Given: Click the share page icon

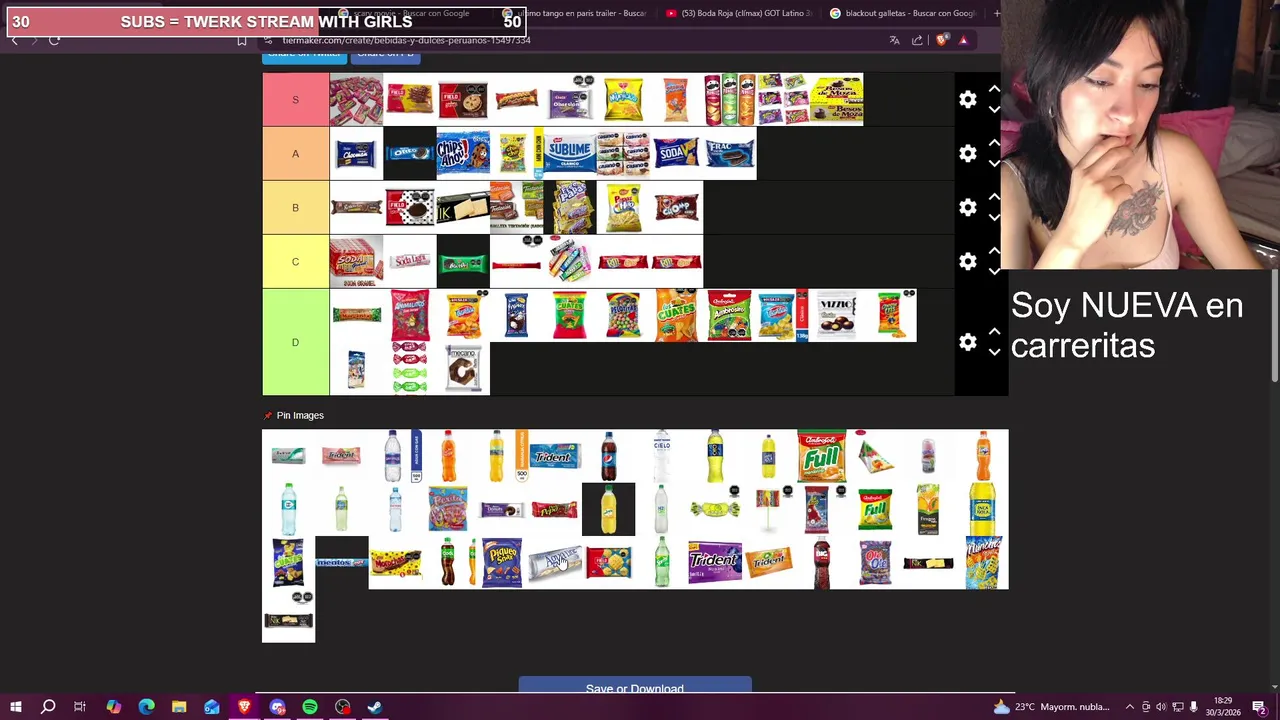Looking at the screenshot, I should click(x=917, y=40).
